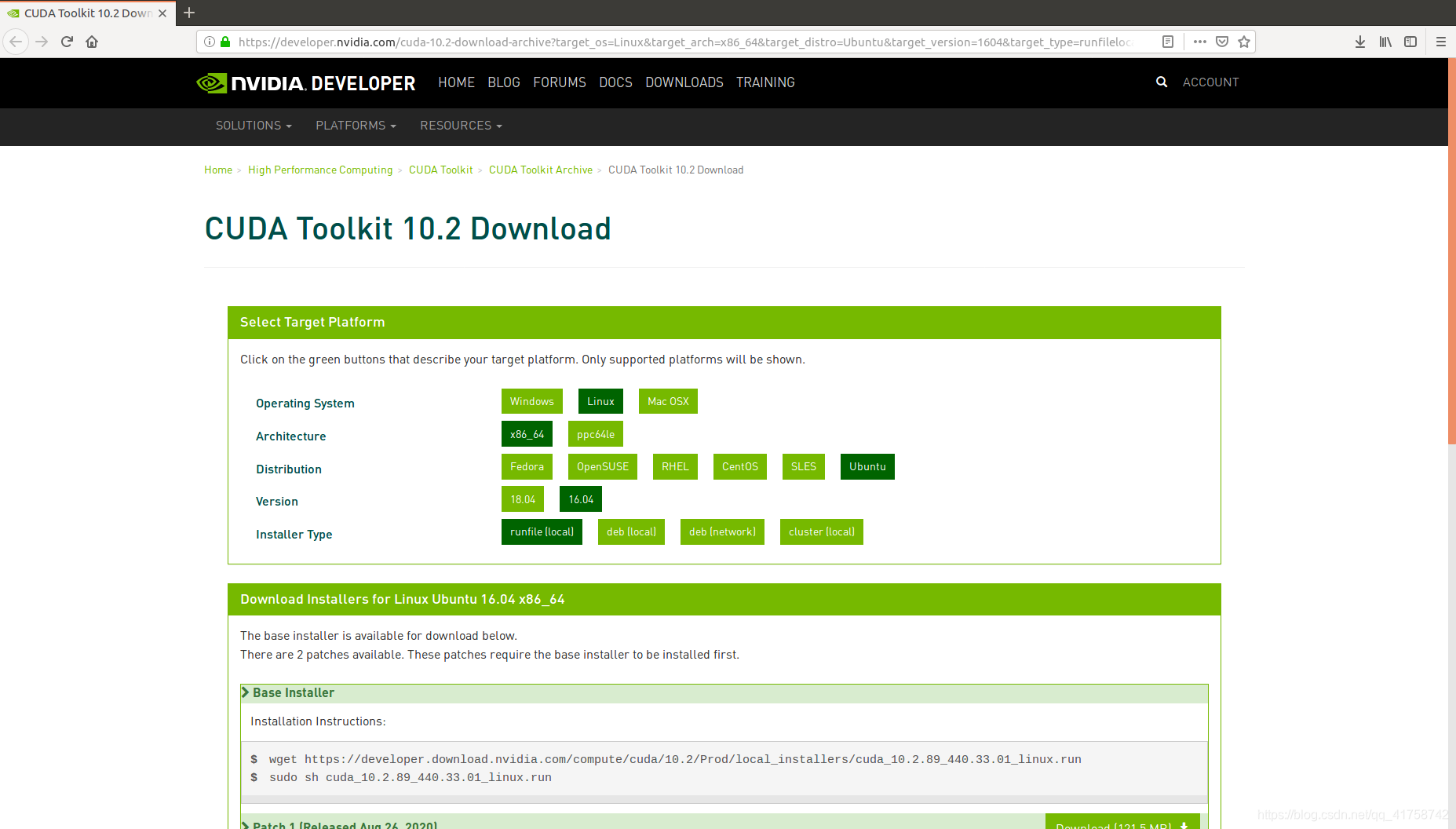Screen dimensions: 1456x829
Task: Open High Performance Computing breadcrumb
Action: pos(320,170)
